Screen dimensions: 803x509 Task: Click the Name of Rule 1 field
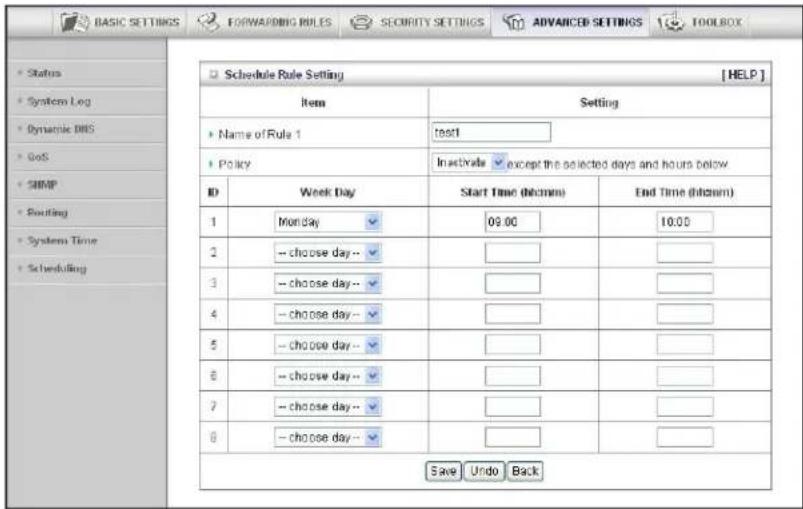coord(491,132)
